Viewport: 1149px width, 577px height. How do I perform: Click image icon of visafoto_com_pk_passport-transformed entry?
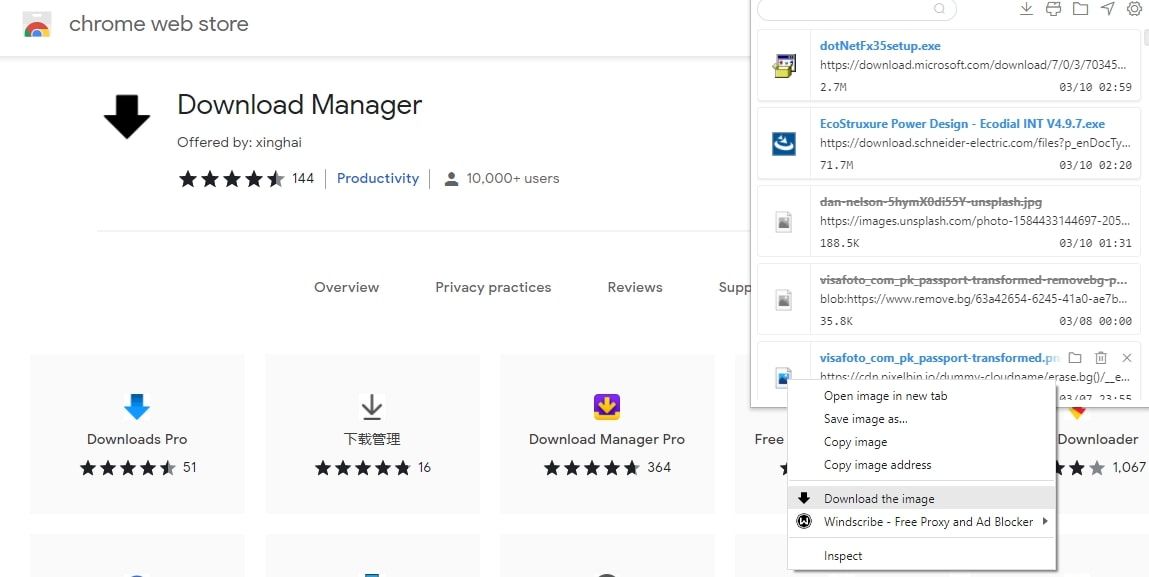784,378
